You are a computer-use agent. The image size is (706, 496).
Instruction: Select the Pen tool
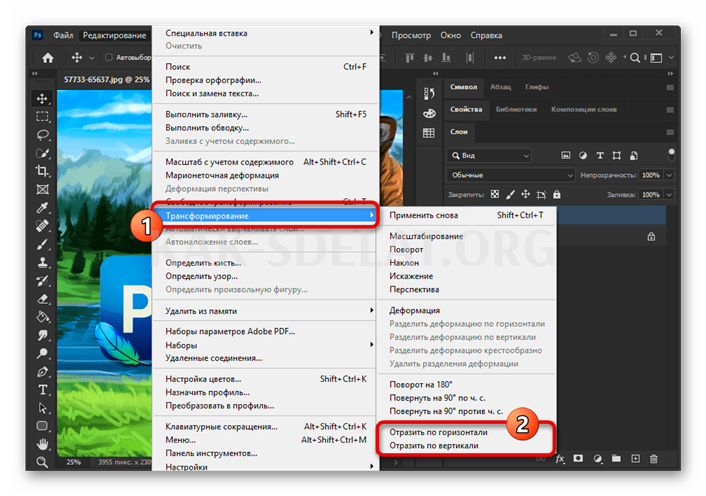pos(42,372)
